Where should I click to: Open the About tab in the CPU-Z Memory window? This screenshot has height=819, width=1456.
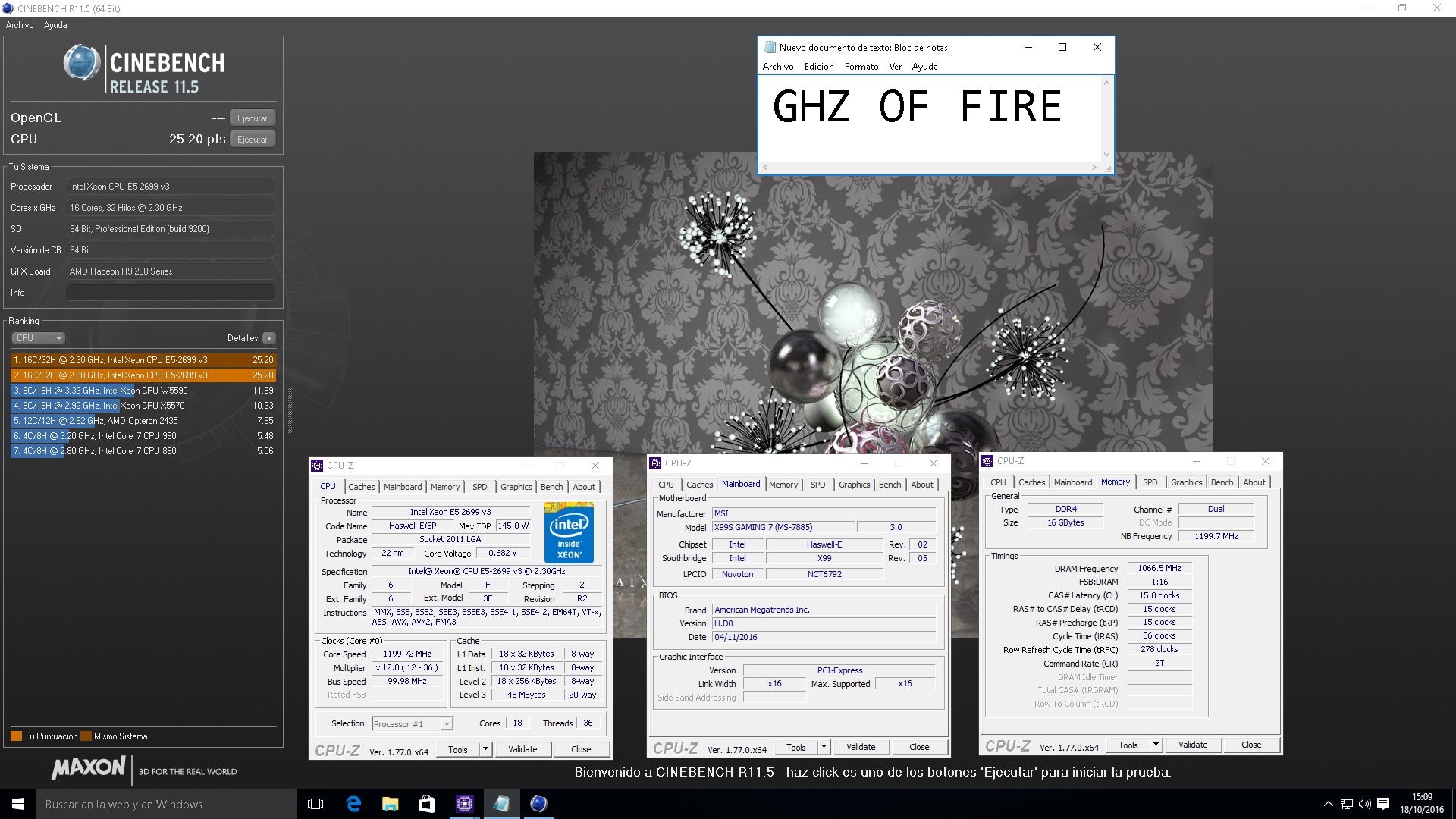pyautogui.click(x=1254, y=482)
